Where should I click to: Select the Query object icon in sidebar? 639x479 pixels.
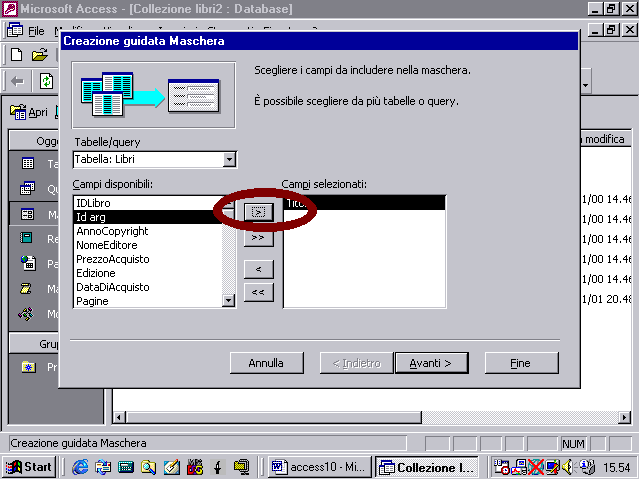click(27, 188)
